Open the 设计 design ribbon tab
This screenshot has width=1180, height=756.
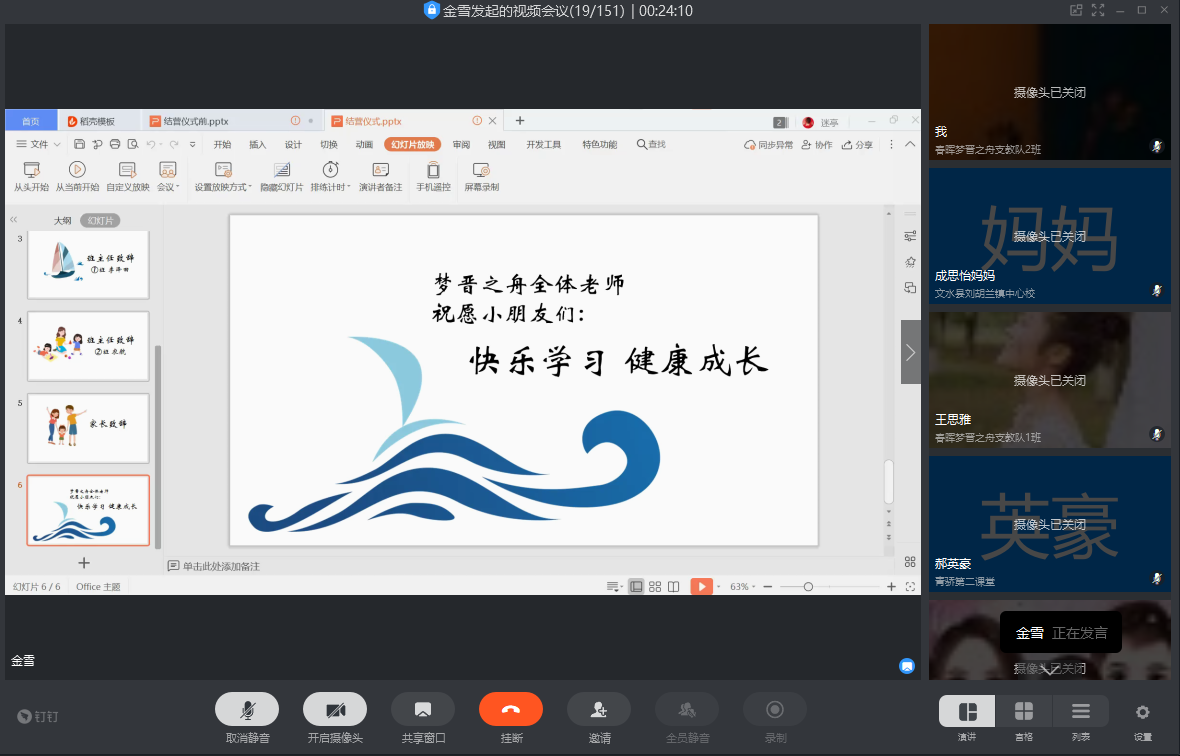(x=293, y=144)
